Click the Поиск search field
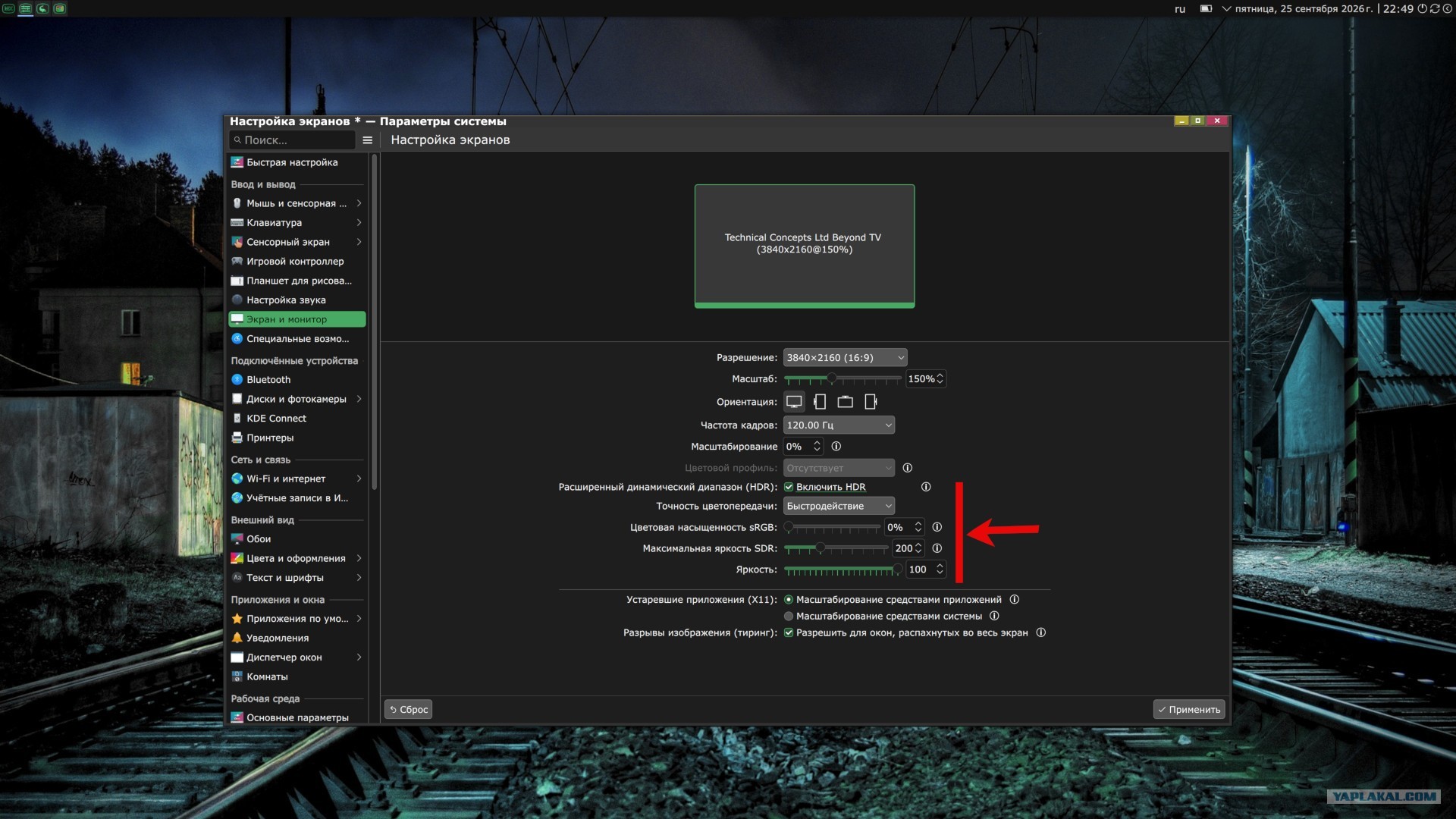1456x819 pixels. 292,140
